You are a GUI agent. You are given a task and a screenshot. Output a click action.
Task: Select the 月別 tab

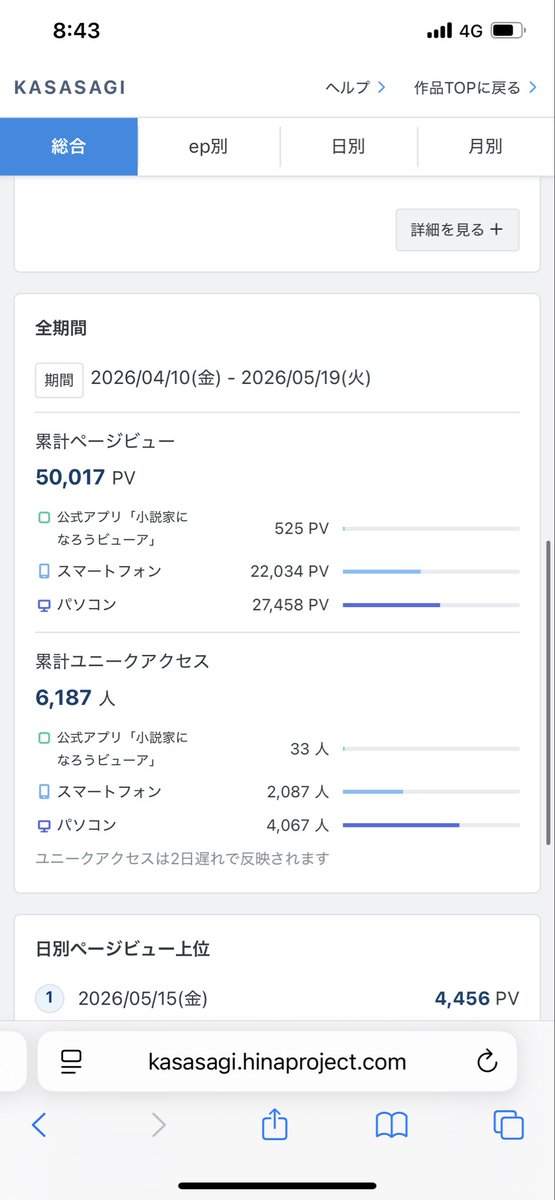coord(486,146)
